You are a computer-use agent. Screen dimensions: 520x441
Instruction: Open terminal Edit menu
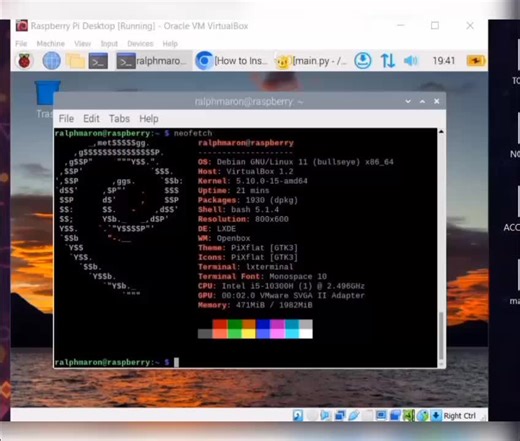91,119
